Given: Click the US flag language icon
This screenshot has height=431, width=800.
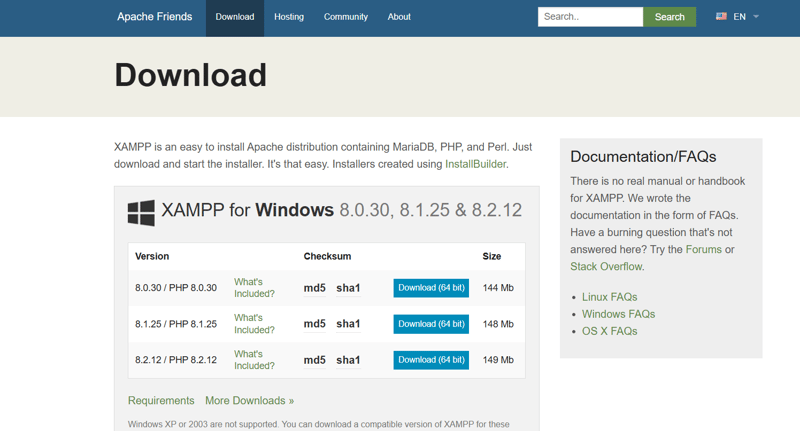Looking at the screenshot, I should pyautogui.click(x=721, y=16).
